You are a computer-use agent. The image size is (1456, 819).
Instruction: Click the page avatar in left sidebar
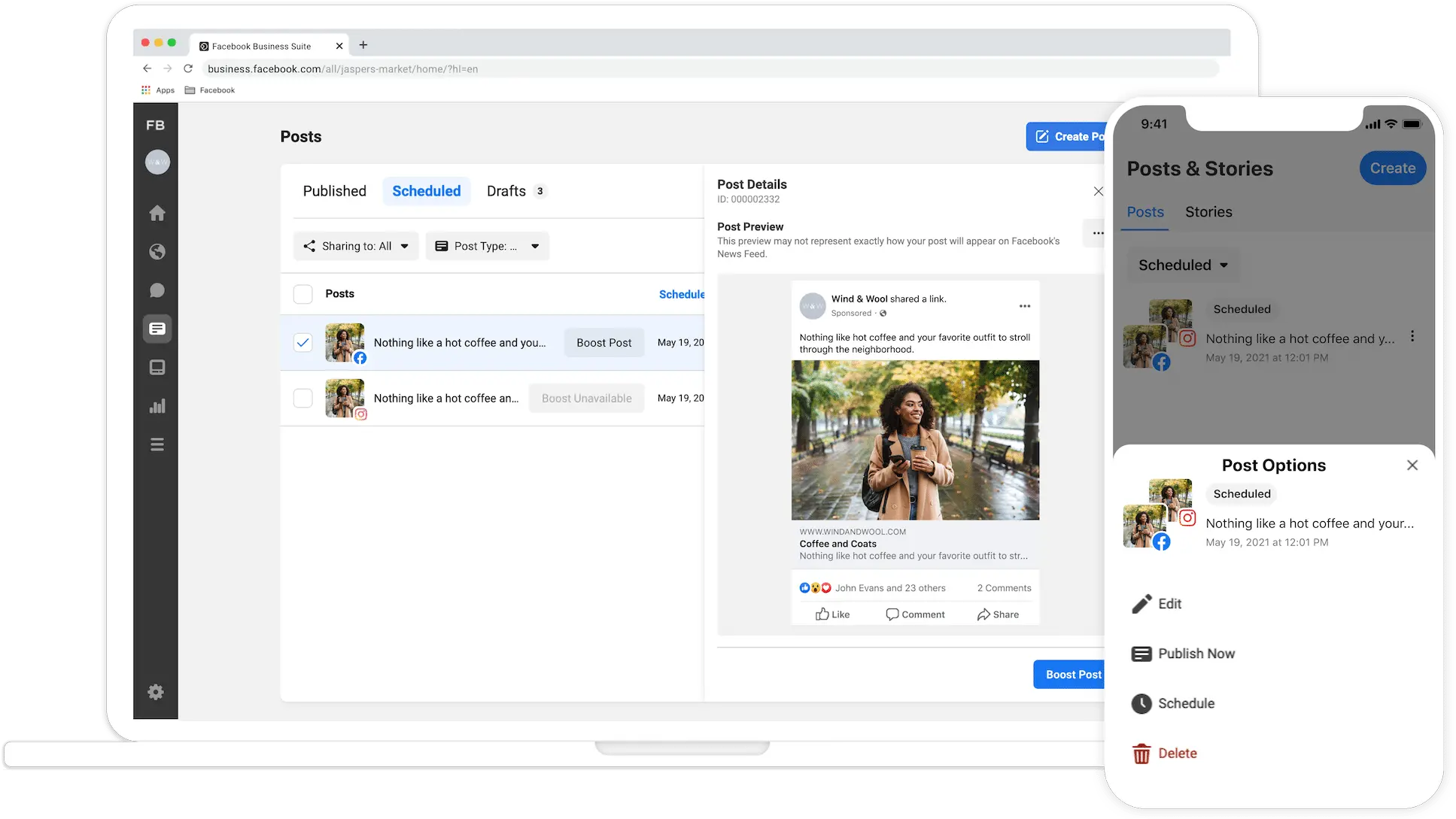coord(157,162)
